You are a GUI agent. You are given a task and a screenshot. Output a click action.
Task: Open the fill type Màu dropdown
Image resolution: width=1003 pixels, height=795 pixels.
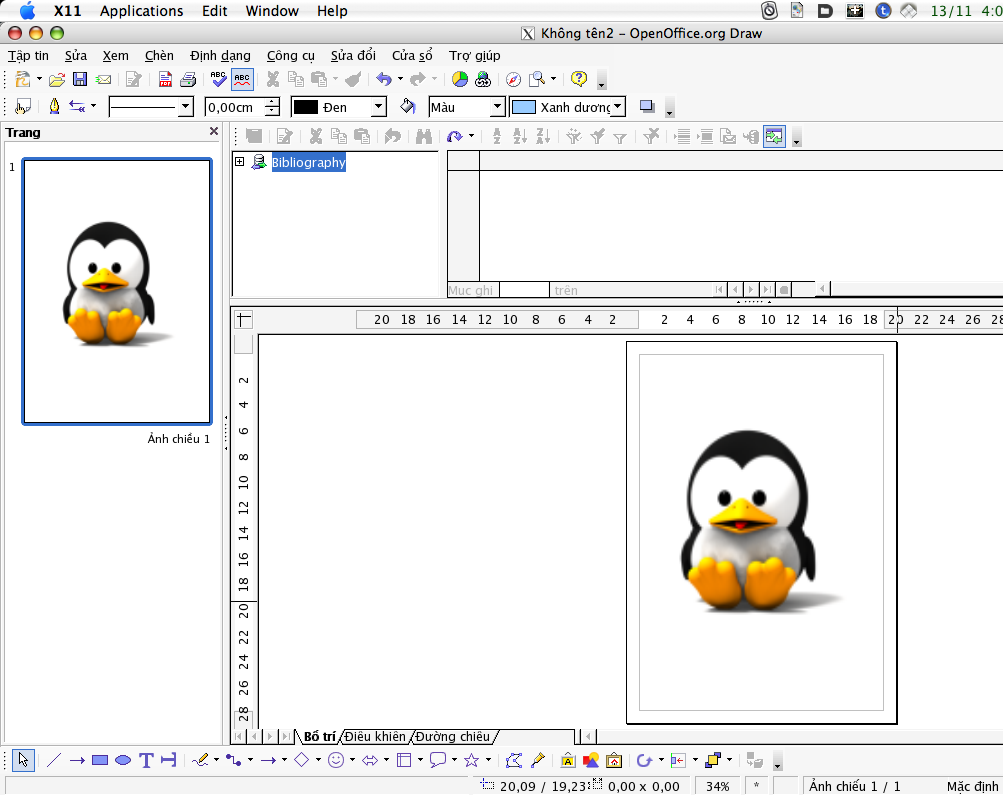tap(498, 107)
